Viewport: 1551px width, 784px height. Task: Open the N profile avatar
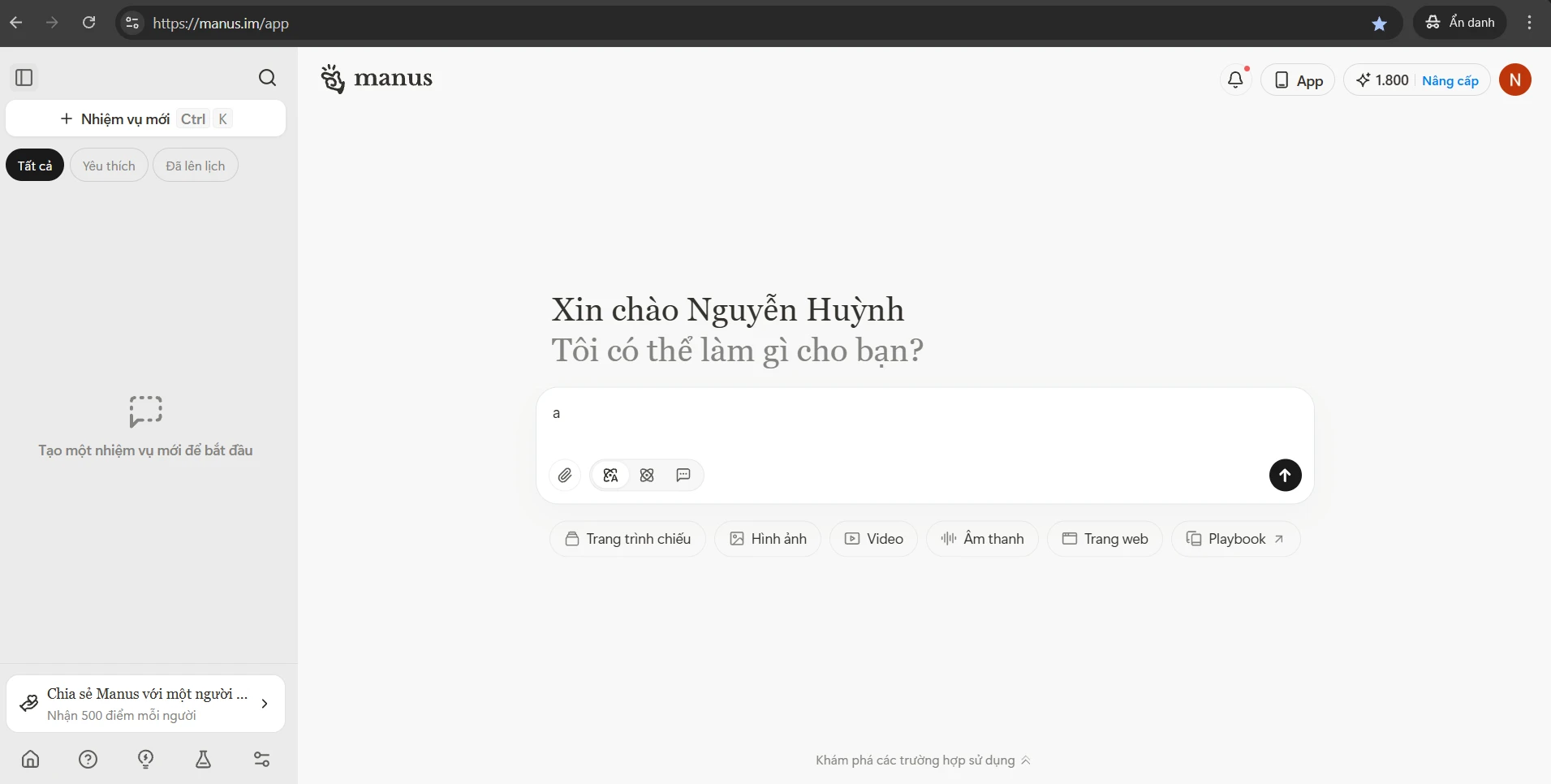pos(1514,80)
